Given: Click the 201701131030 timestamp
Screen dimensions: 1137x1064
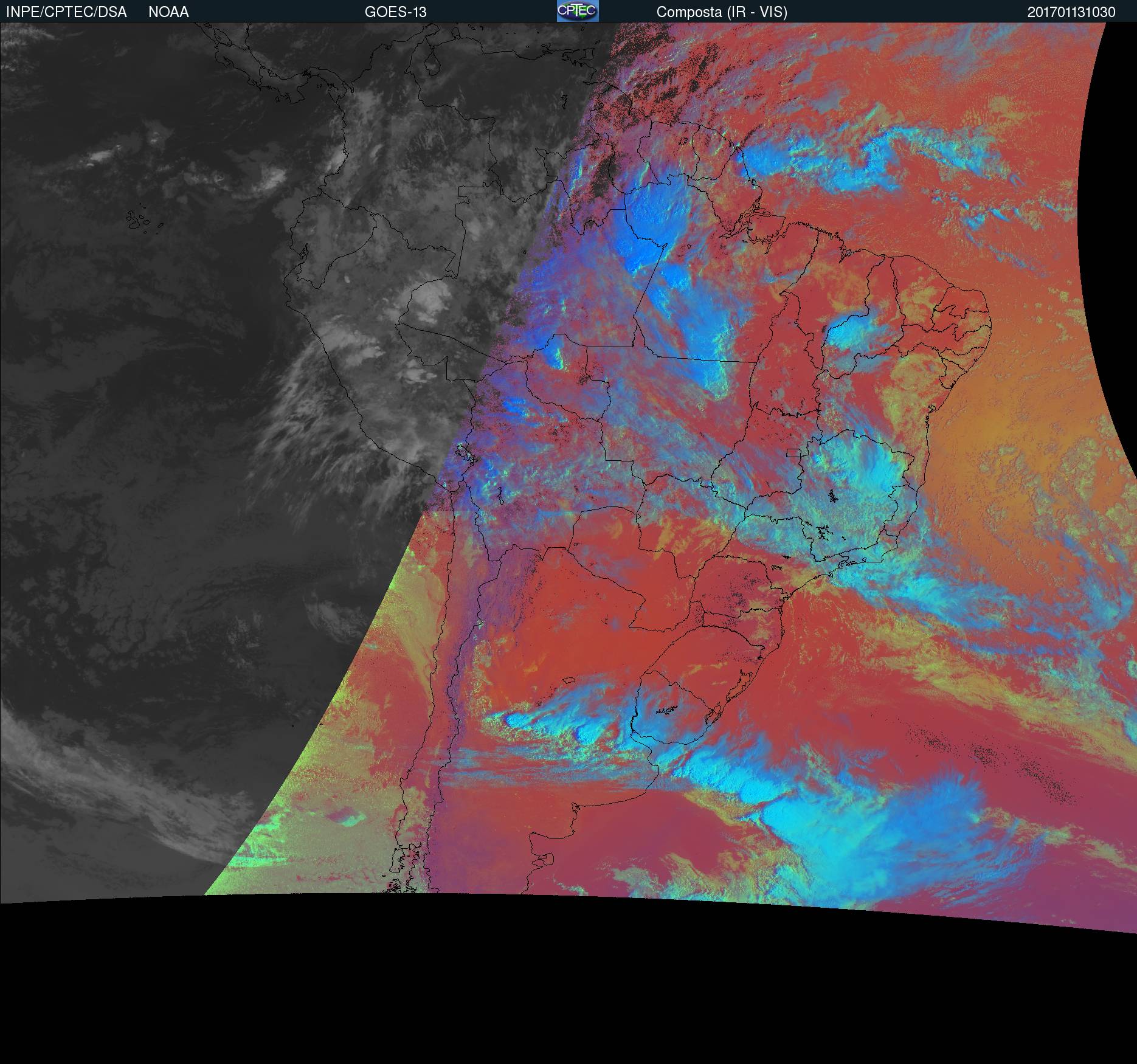Looking at the screenshot, I should point(1071,12).
